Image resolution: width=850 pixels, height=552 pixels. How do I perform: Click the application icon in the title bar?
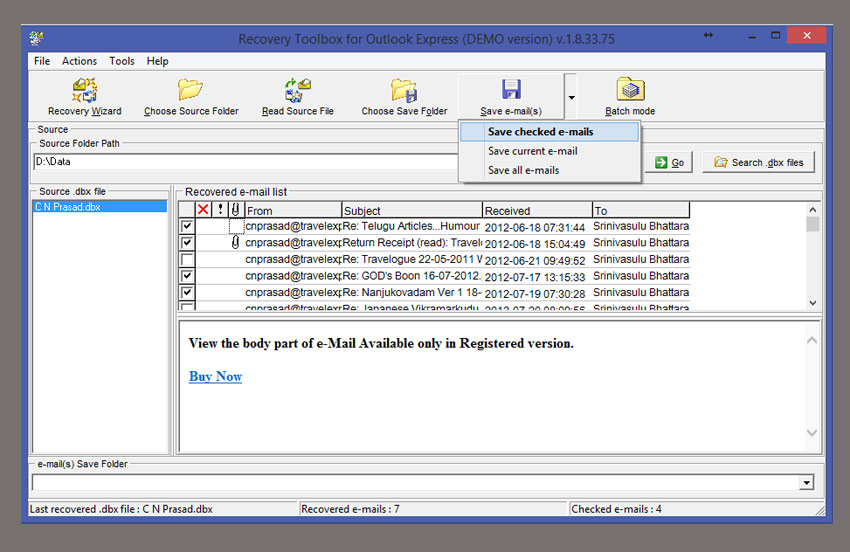coord(37,38)
